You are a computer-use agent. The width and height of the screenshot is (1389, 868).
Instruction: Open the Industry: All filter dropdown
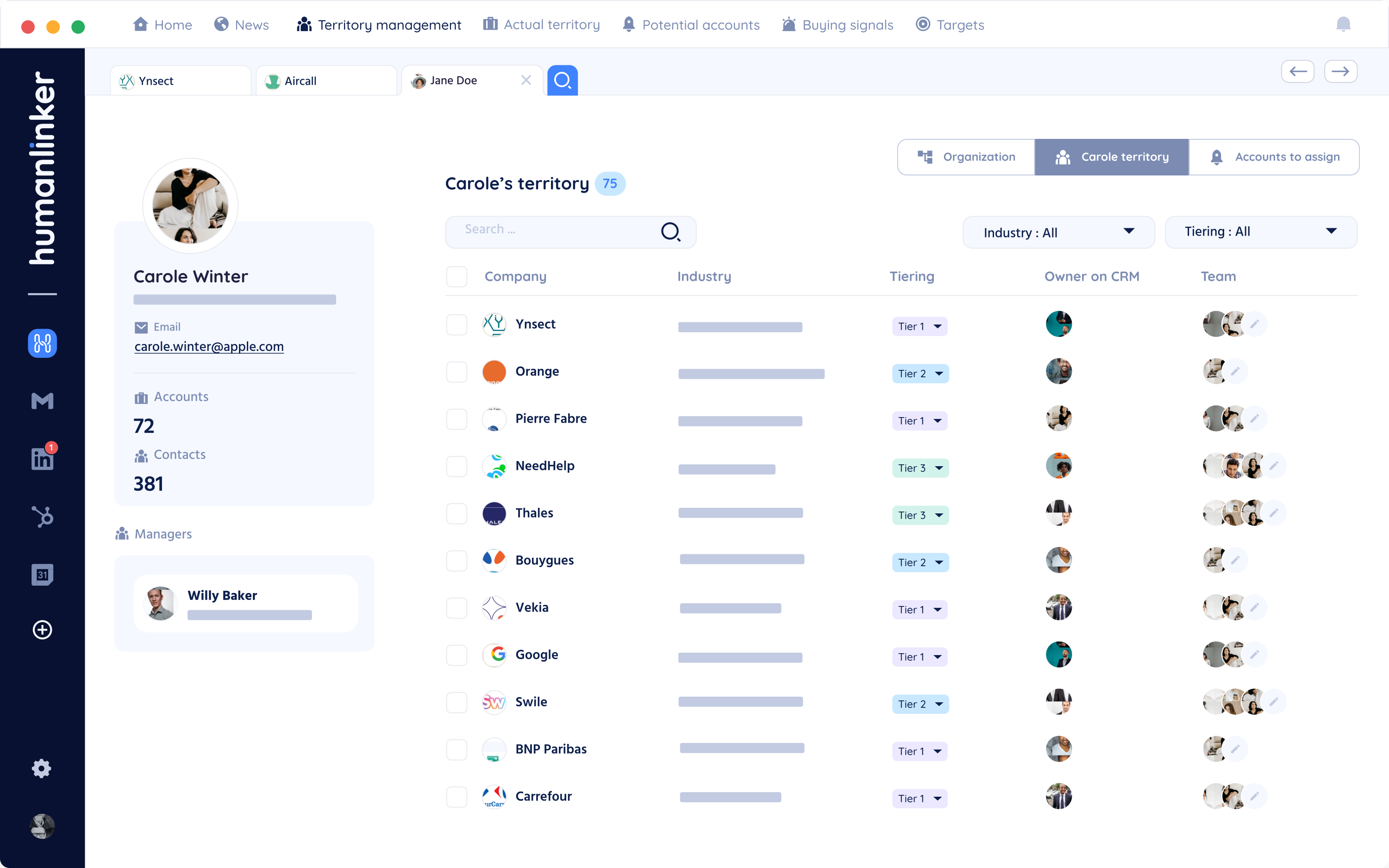click(1058, 232)
